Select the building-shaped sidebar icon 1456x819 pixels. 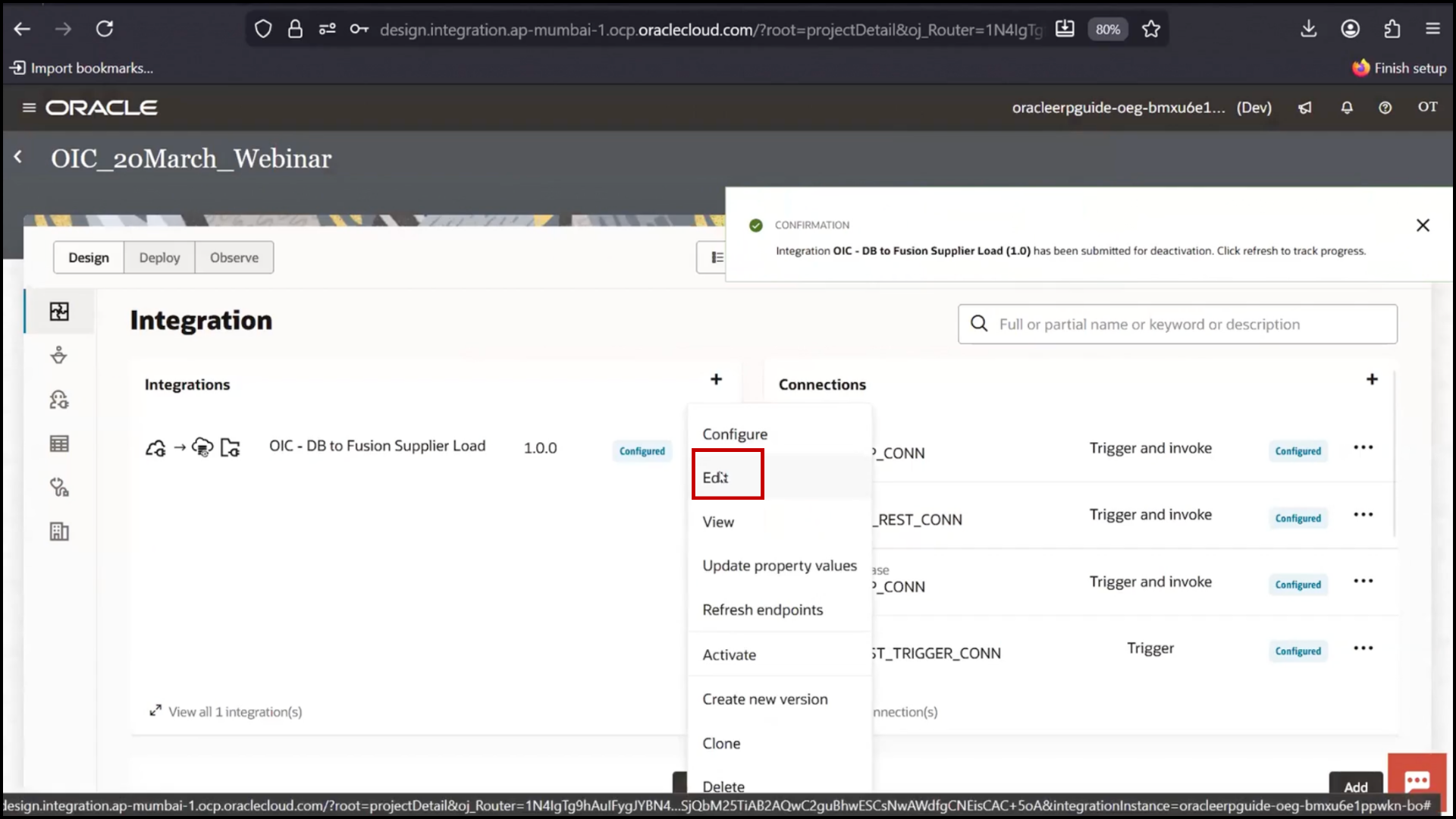pyautogui.click(x=59, y=532)
